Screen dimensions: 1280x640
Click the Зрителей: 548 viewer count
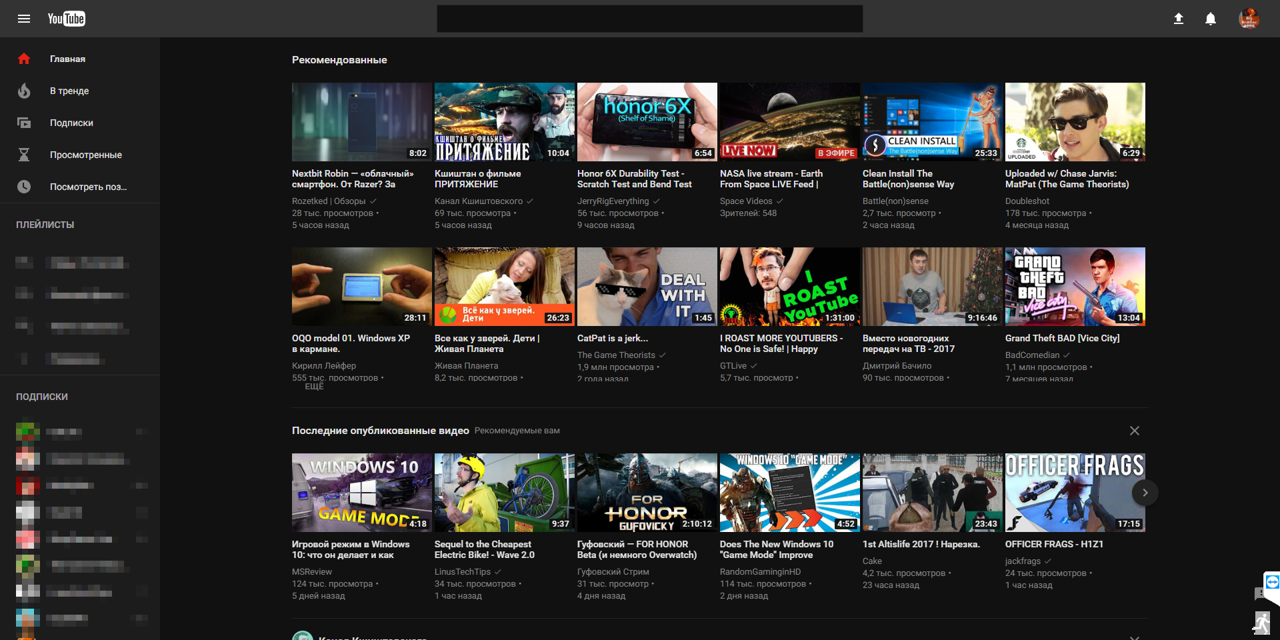click(748, 213)
